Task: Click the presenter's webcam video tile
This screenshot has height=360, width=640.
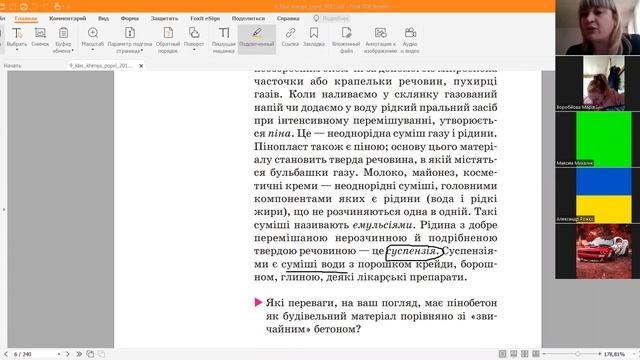Action: pos(598,27)
